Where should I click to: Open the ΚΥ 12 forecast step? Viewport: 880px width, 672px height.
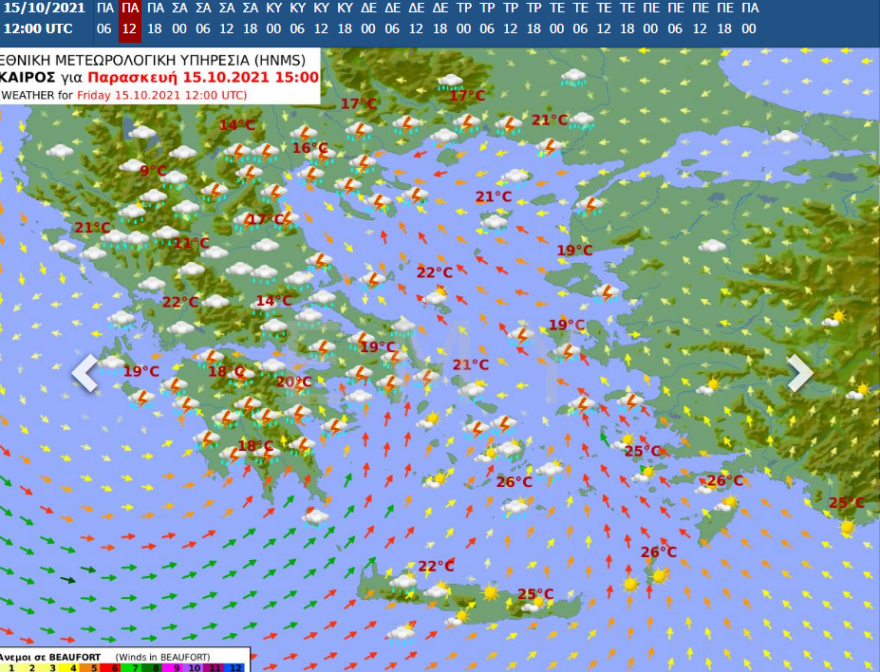pyautogui.click(x=321, y=18)
